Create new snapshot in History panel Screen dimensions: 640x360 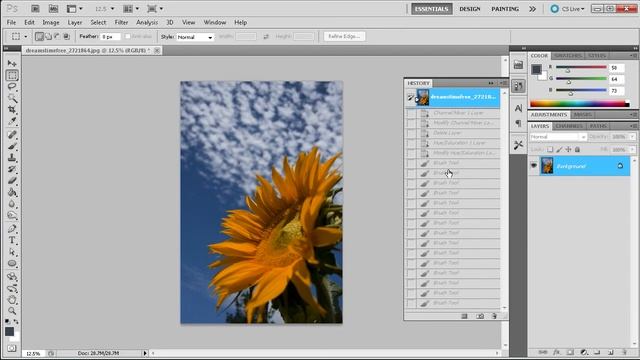(480, 316)
